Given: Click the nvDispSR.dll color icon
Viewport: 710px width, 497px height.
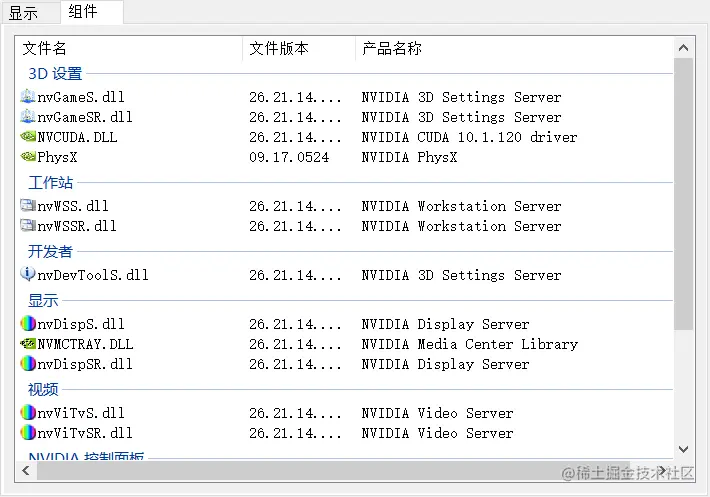Looking at the screenshot, I should pos(28,363).
